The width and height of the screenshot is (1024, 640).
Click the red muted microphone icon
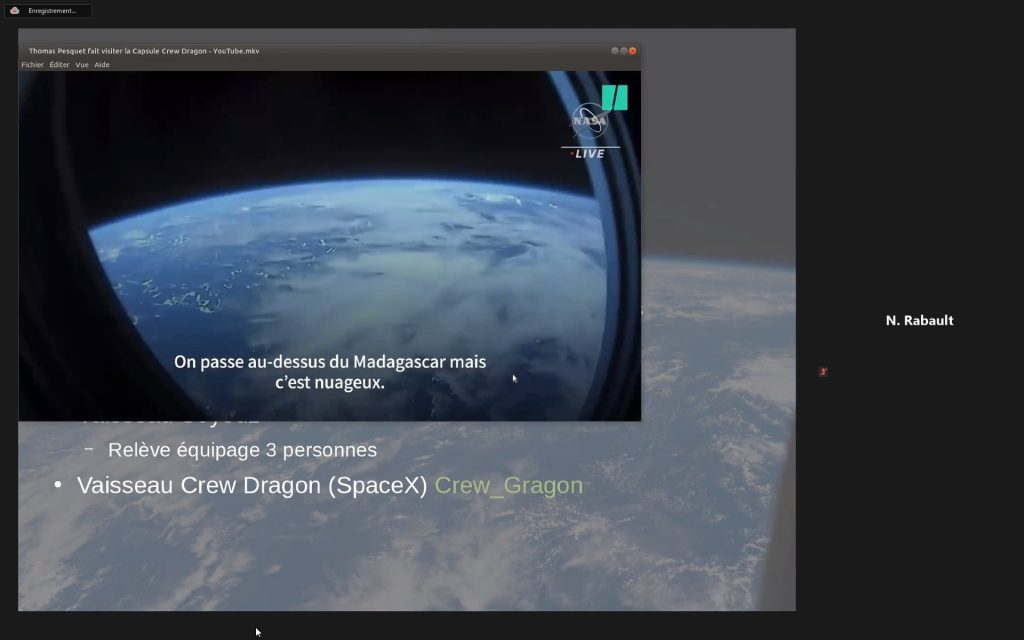click(823, 372)
